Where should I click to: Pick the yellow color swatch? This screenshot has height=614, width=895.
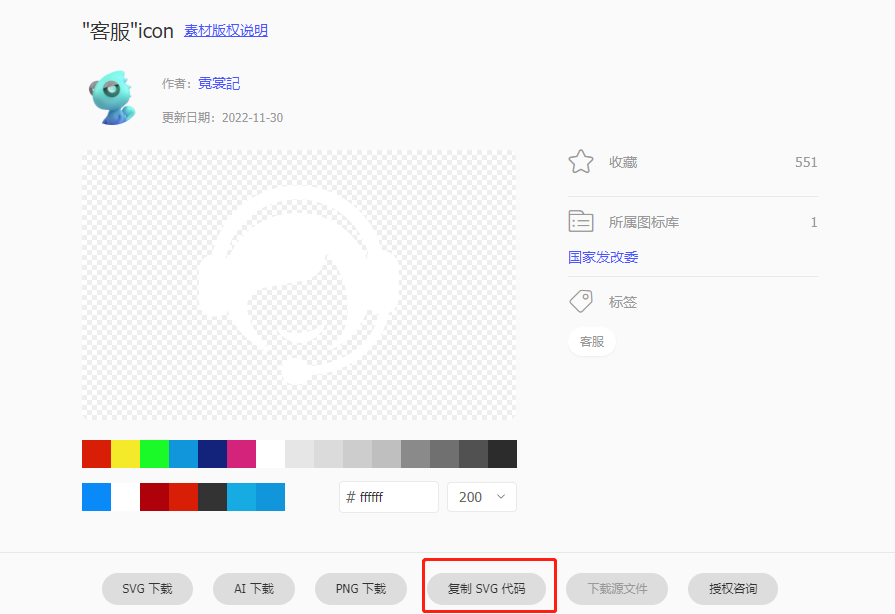pos(125,454)
